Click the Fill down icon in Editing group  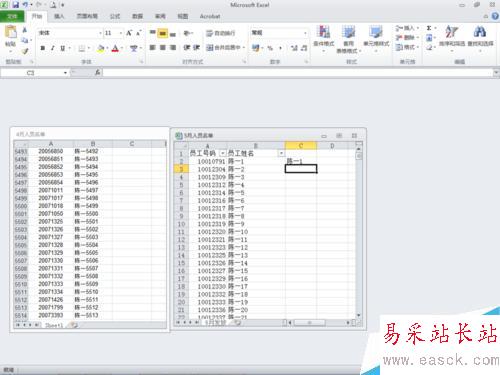429,37
